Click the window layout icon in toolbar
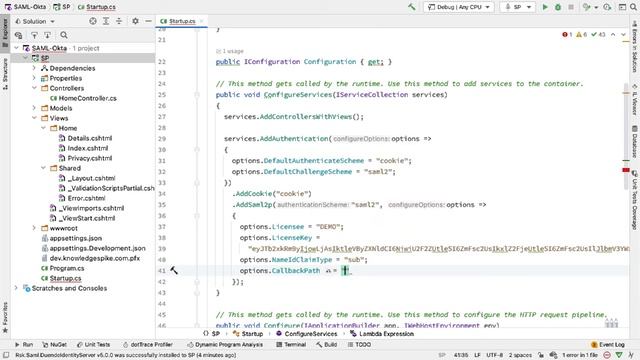Viewport: 640px width, 360px height. [622, 7]
